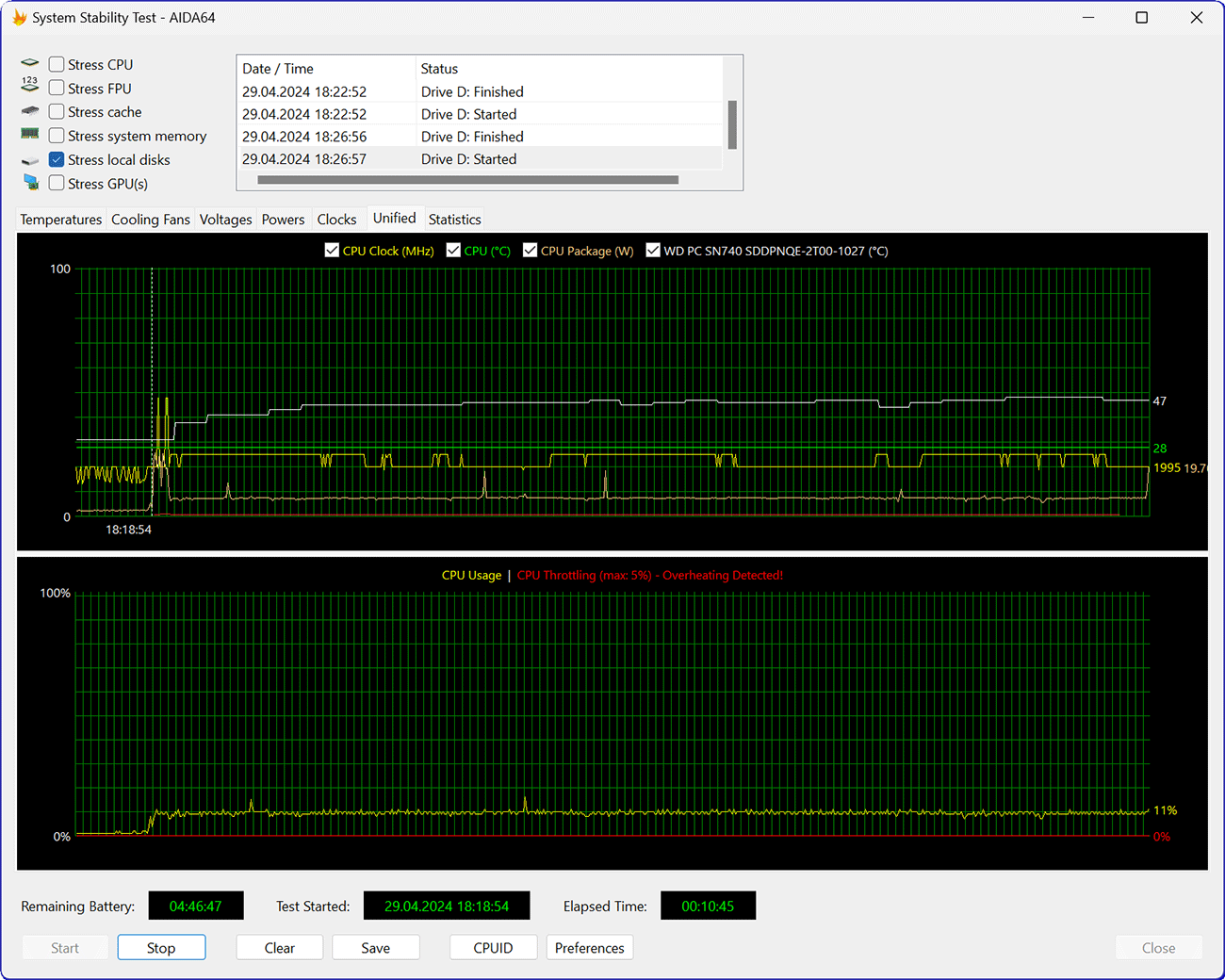Click the monitor icon beside Stress GPU(s)
The width and height of the screenshot is (1225, 980).
click(31, 182)
